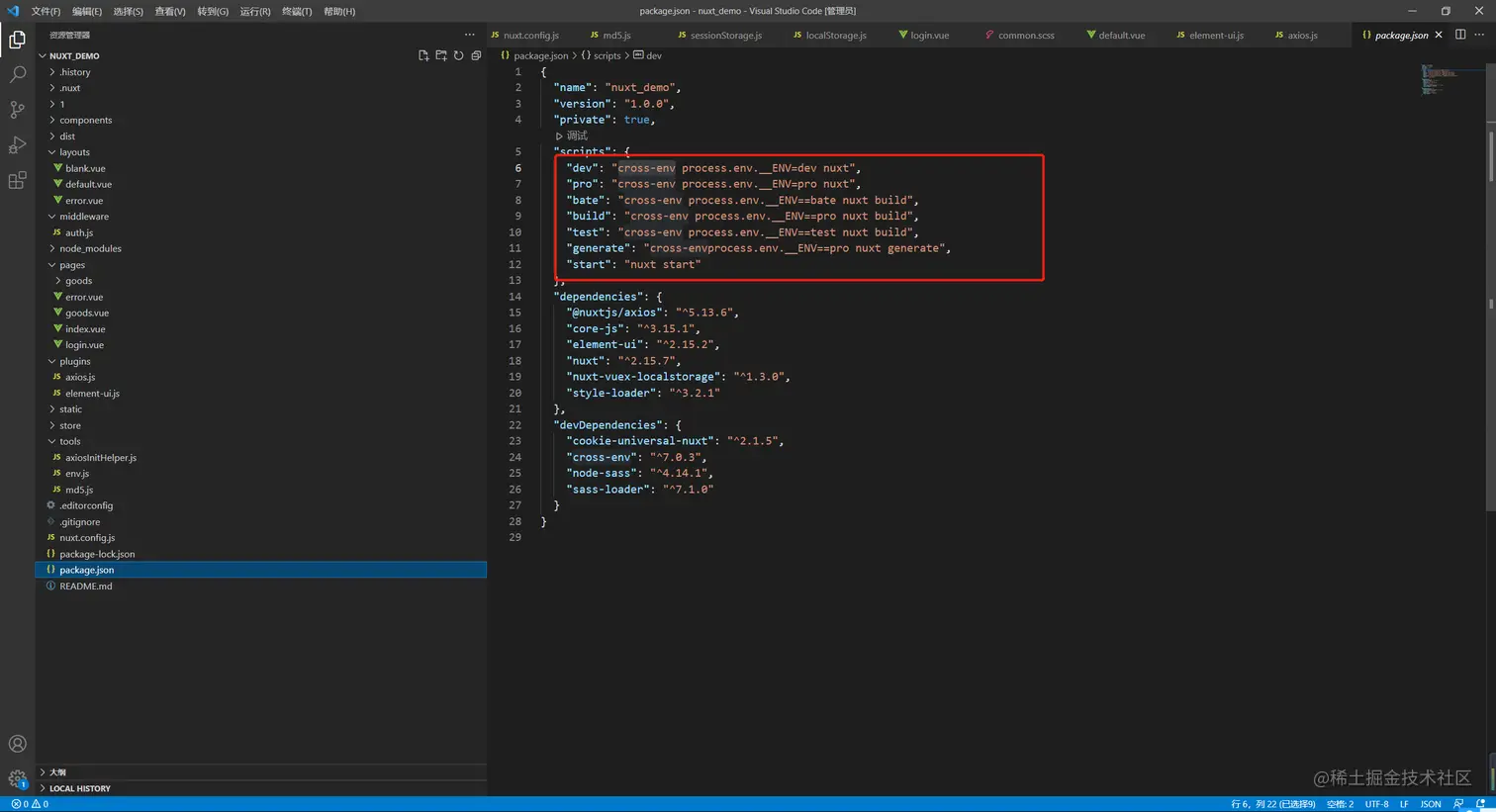Change encoding via UTF-8 status item
The width and height of the screenshot is (1496, 812).
(1377, 804)
